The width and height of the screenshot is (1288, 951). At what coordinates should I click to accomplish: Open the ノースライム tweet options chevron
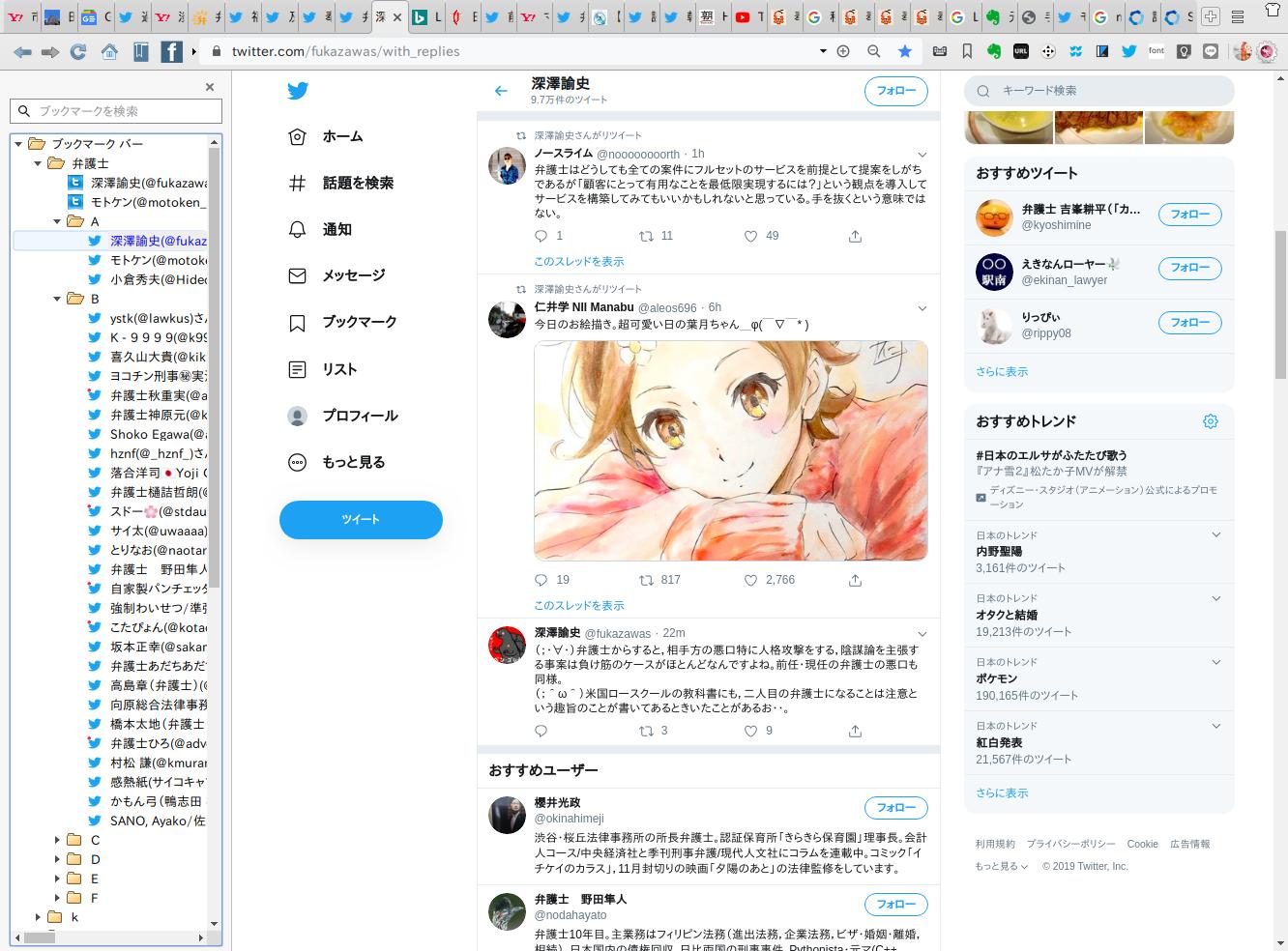(x=922, y=155)
